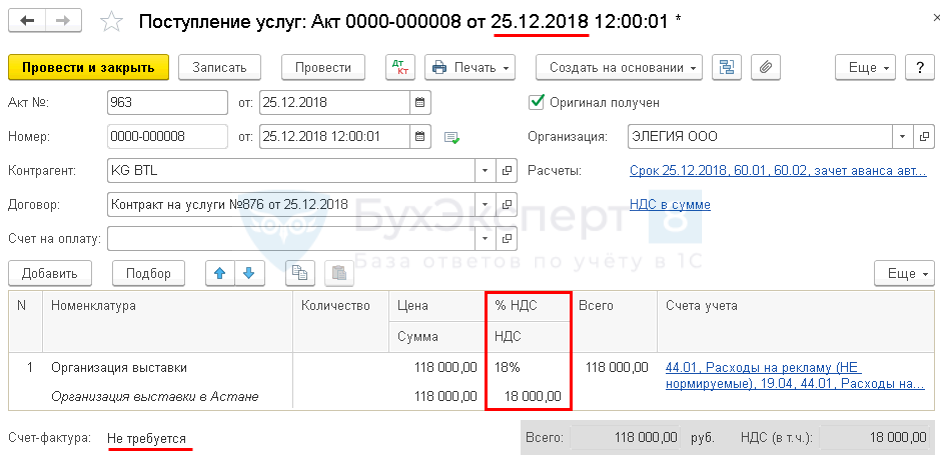The height and width of the screenshot is (463, 940).
Task: Click the paperclip attached files icon
Action: (764, 67)
